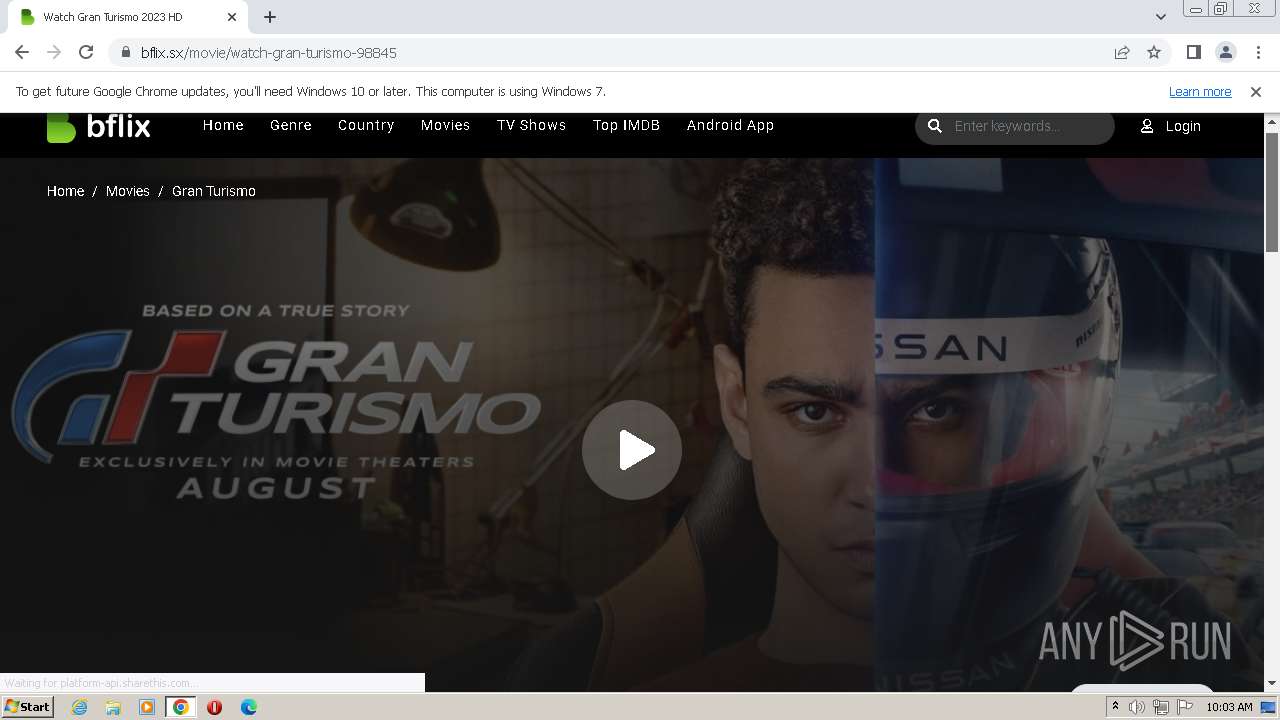
Task: Click the 10:03 AM clock
Action: pyautogui.click(x=1229, y=707)
